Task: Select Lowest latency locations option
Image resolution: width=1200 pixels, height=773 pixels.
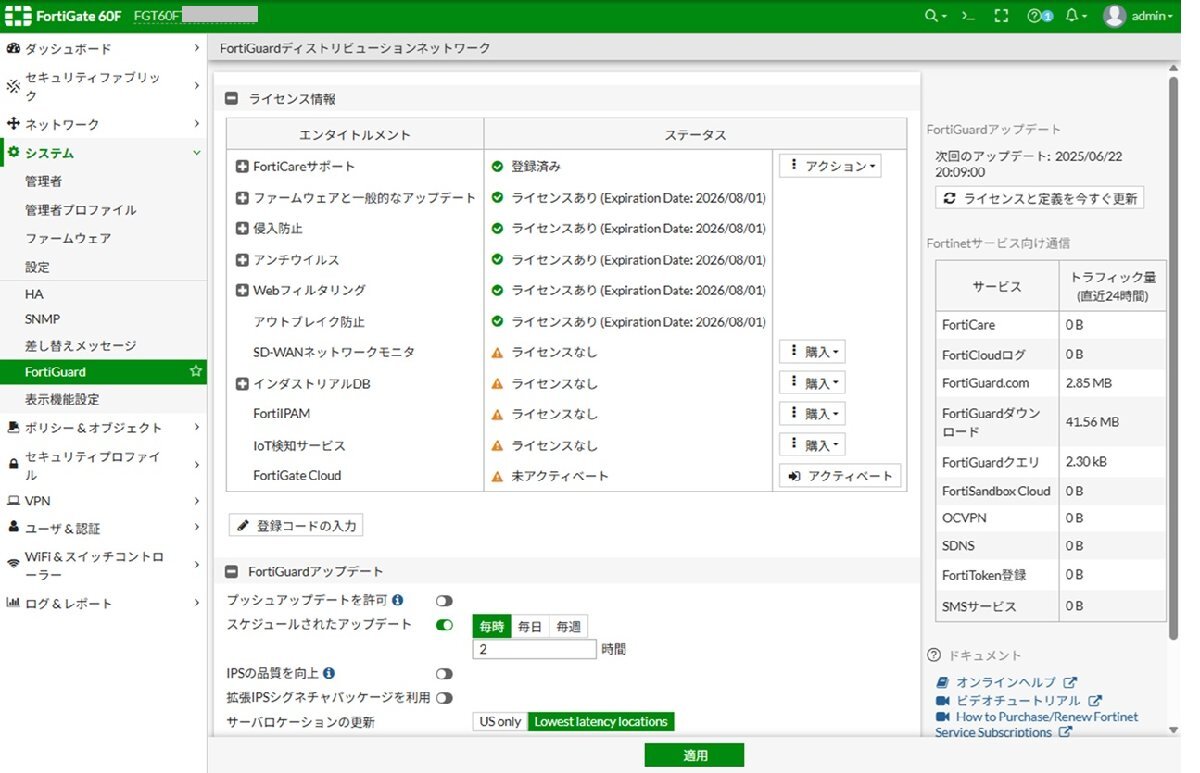Action: tap(601, 721)
